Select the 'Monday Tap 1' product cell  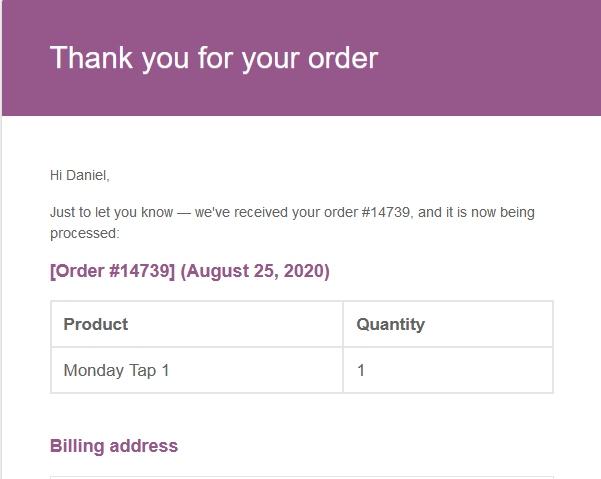[x=197, y=370]
